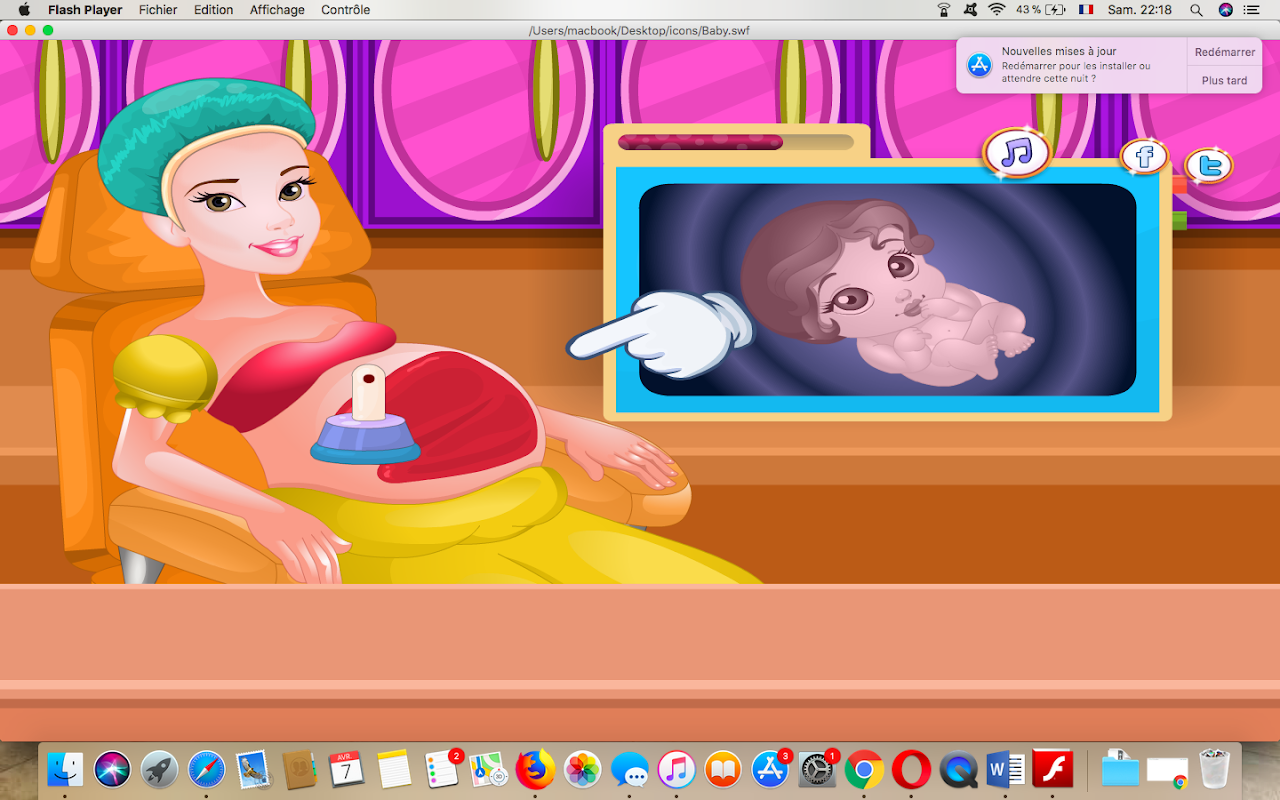Open the Wi-Fi status menu
Image resolution: width=1280 pixels, height=800 pixels.
coord(996,10)
